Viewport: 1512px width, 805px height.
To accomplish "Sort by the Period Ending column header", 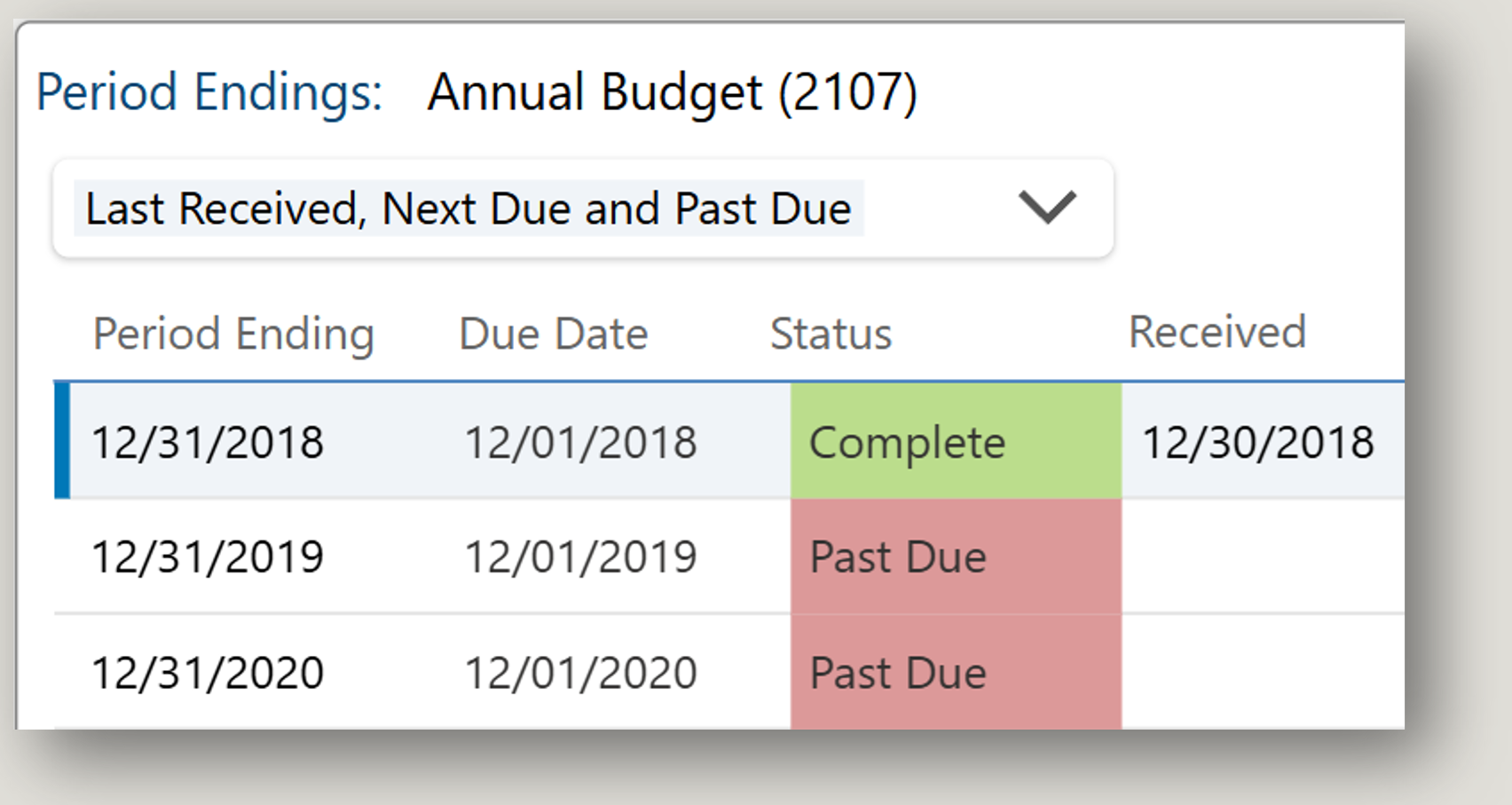I will coord(233,334).
